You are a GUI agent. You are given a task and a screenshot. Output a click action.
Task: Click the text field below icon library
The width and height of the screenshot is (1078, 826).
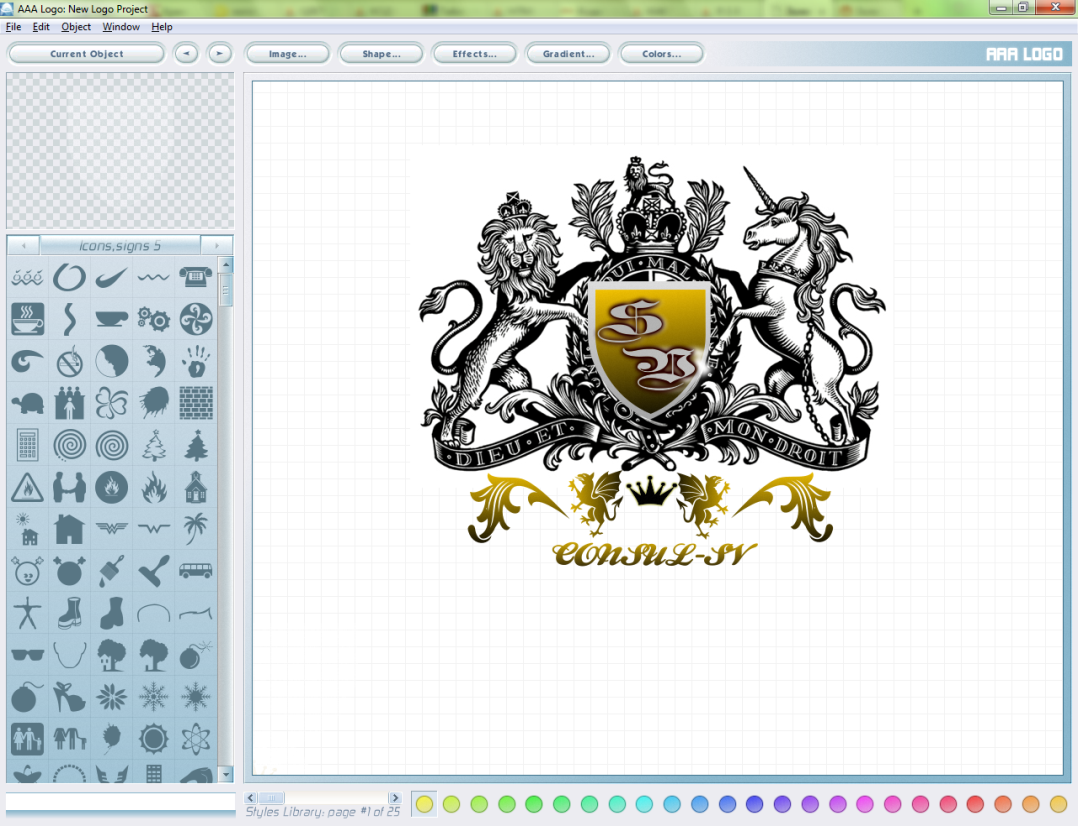[121, 802]
